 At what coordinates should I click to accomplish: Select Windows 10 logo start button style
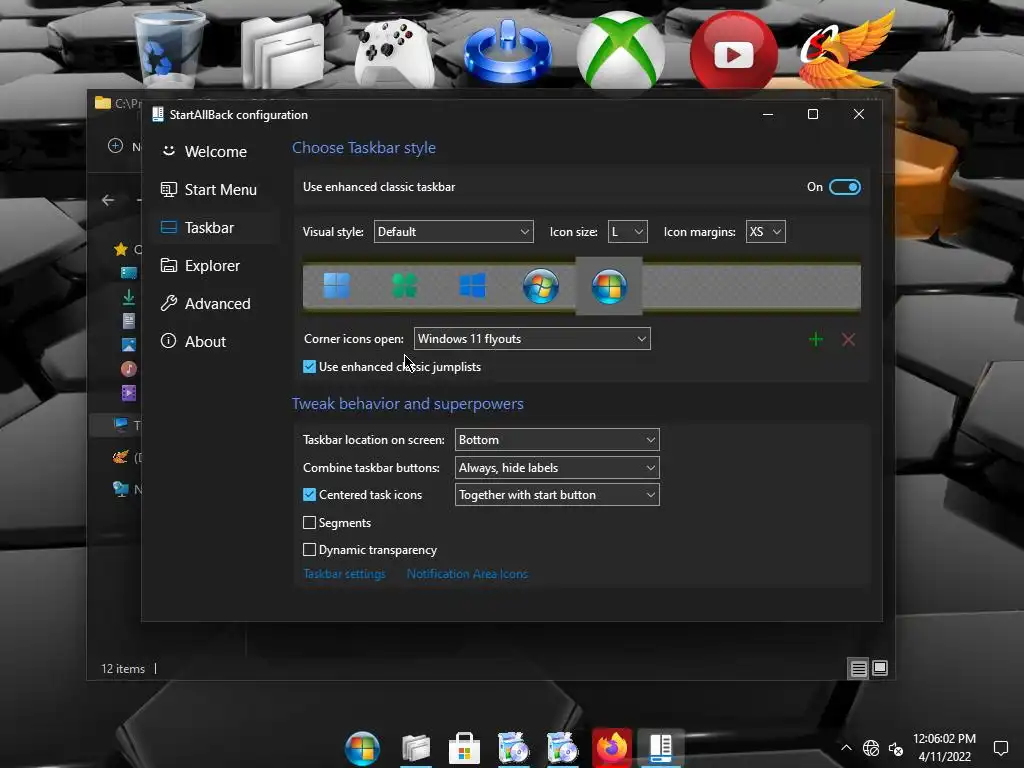[472, 286]
